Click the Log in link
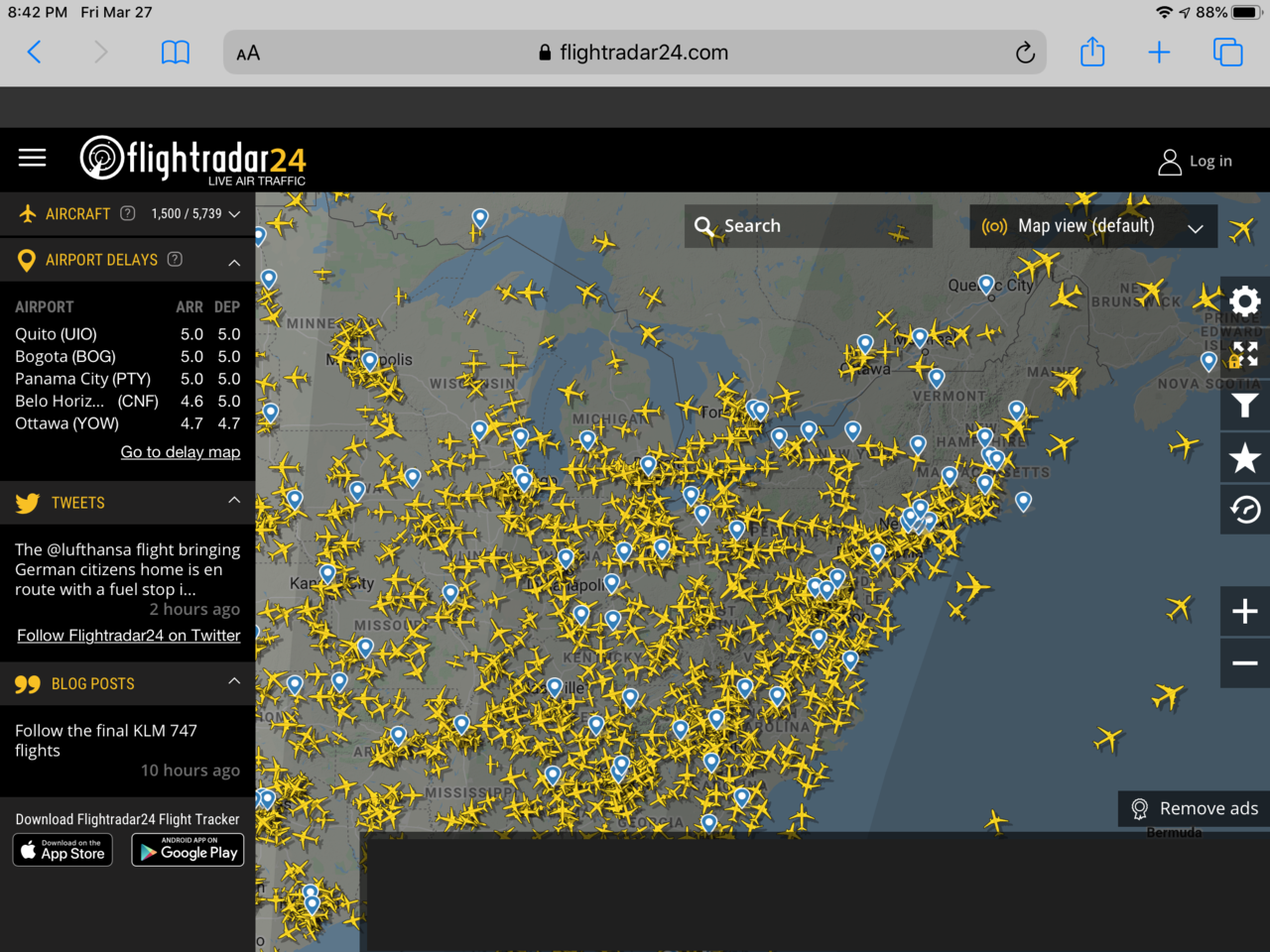 point(1210,161)
